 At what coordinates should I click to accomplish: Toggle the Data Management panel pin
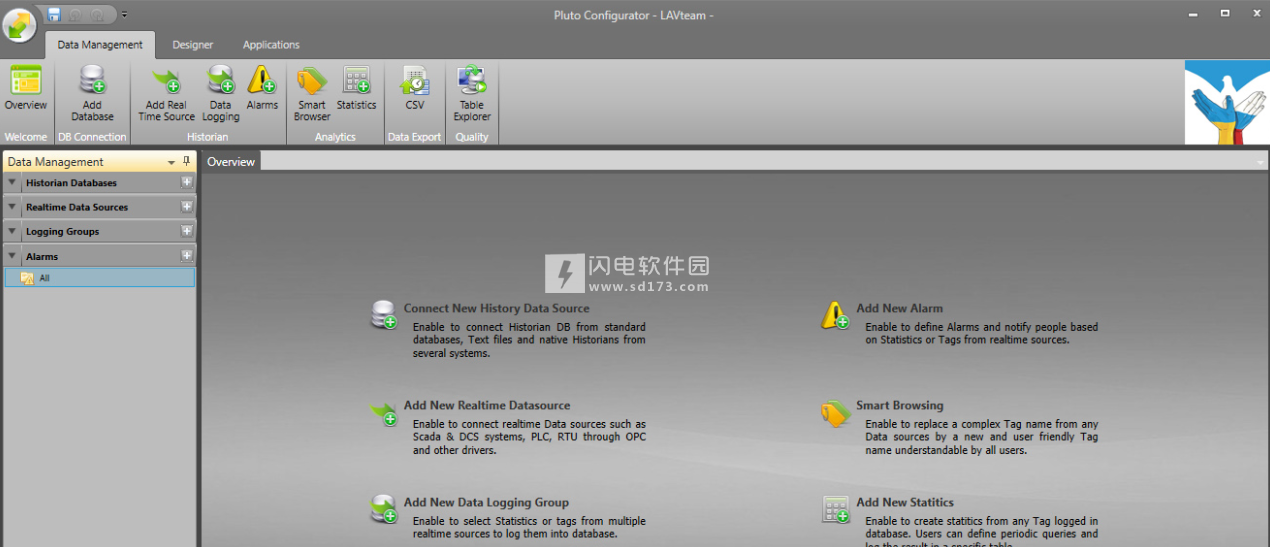(186, 161)
